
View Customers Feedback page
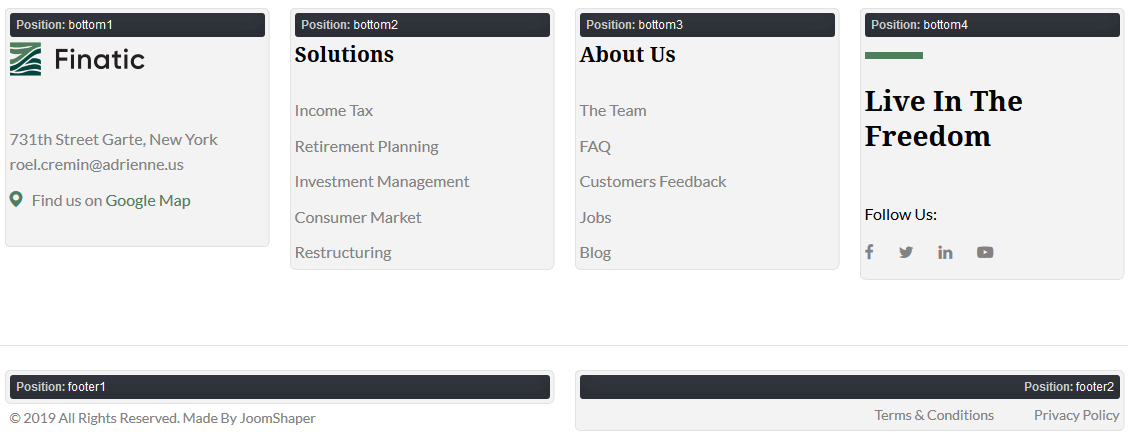pyautogui.click(x=653, y=181)
